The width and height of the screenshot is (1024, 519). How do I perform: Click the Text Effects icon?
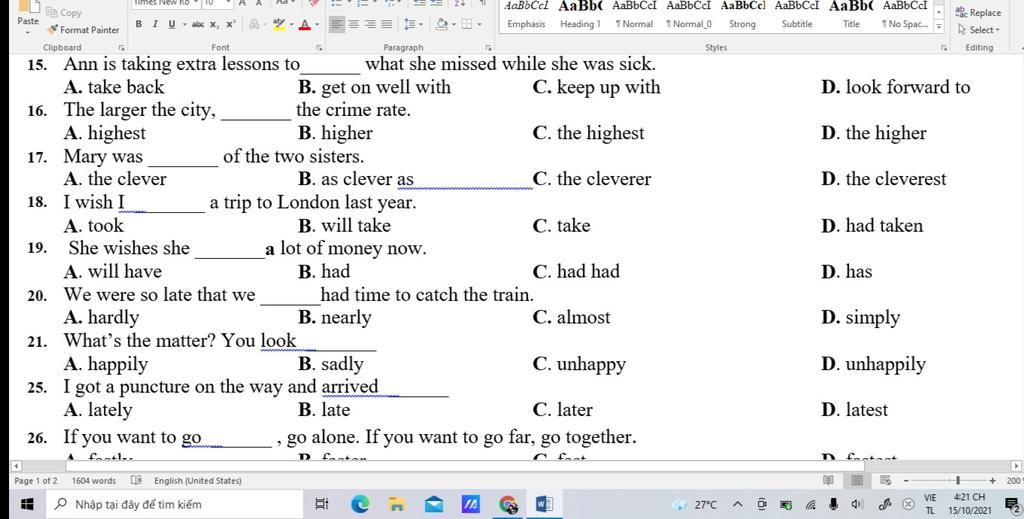point(254,24)
